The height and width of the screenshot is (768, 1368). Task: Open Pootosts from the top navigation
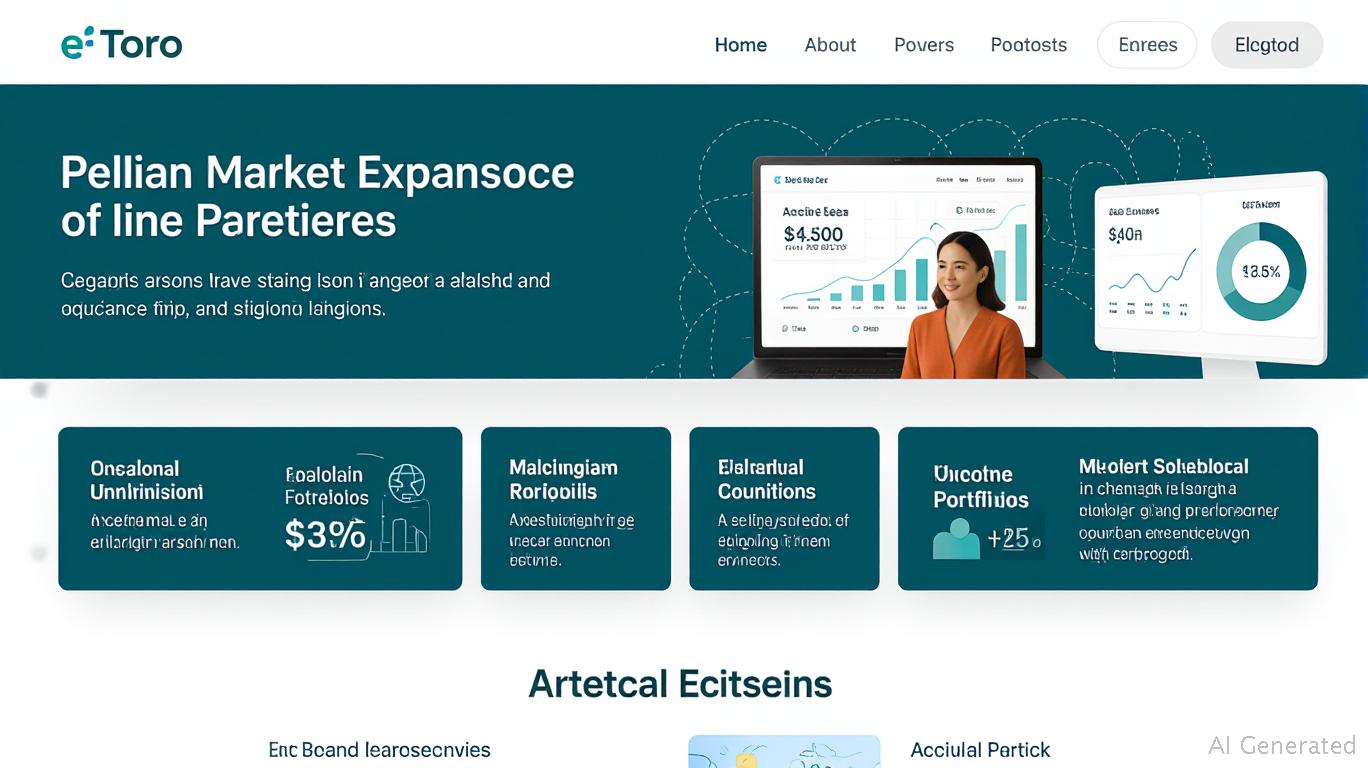pos(1028,45)
